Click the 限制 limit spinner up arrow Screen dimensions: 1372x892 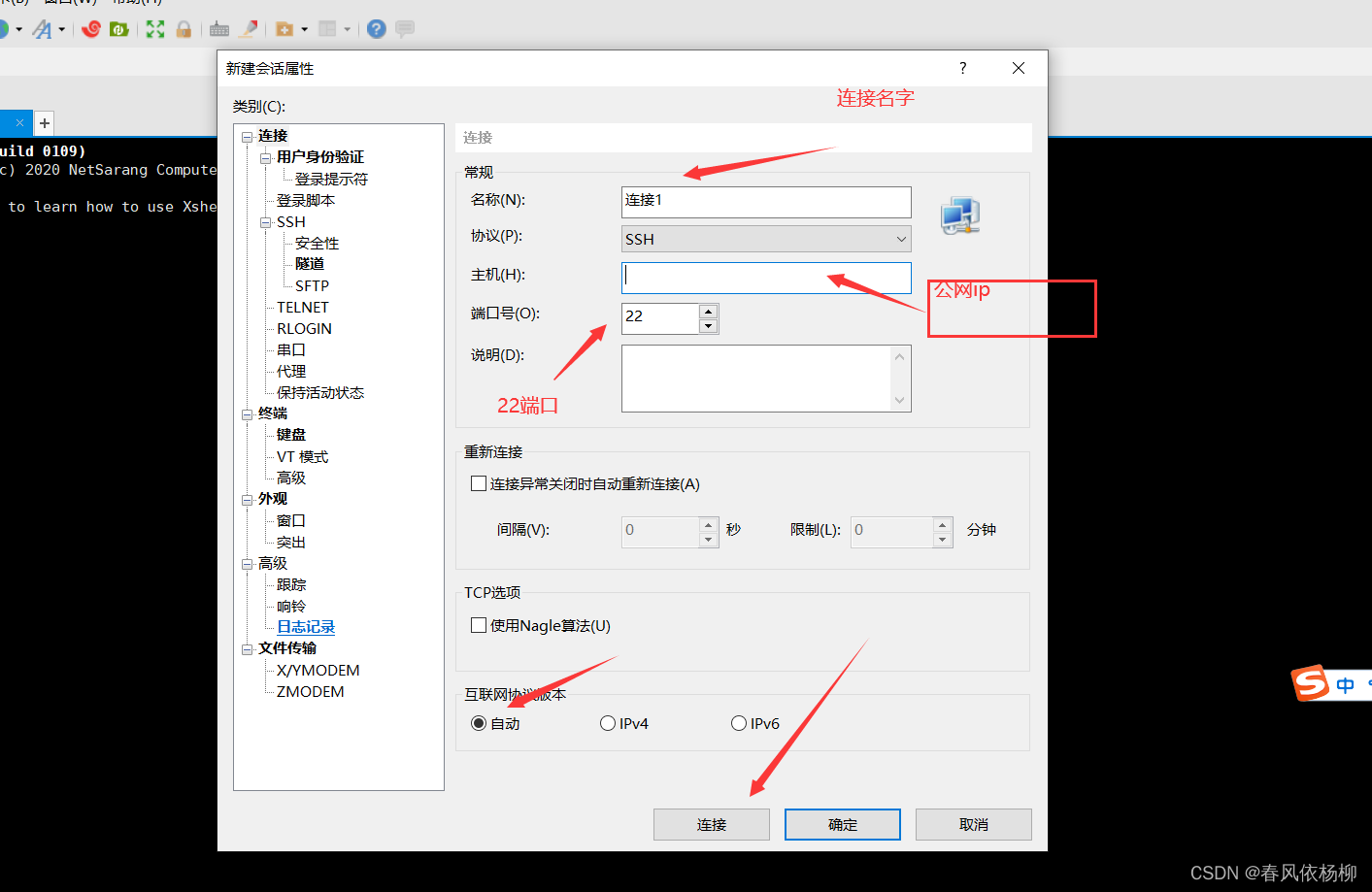point(942,525)
